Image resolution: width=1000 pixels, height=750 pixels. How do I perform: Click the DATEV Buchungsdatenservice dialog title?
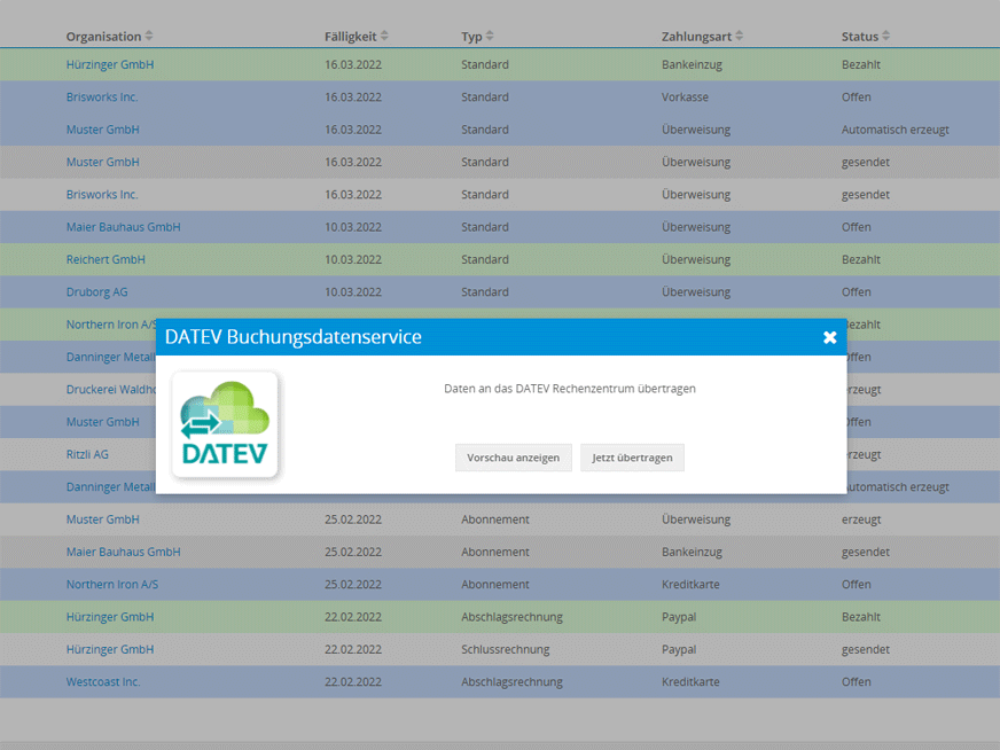tap(293, 338)
